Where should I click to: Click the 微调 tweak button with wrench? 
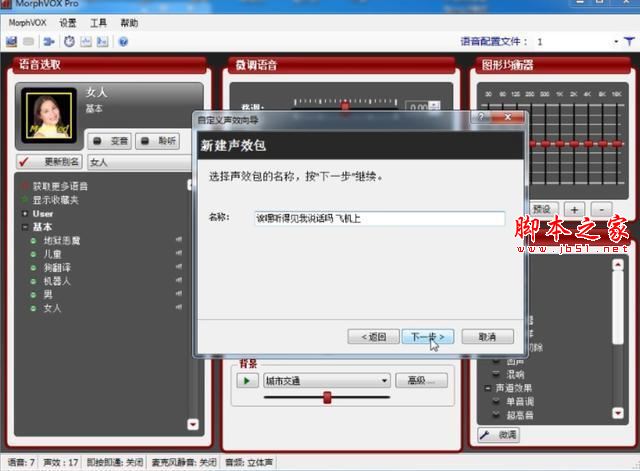click(498, 435)
